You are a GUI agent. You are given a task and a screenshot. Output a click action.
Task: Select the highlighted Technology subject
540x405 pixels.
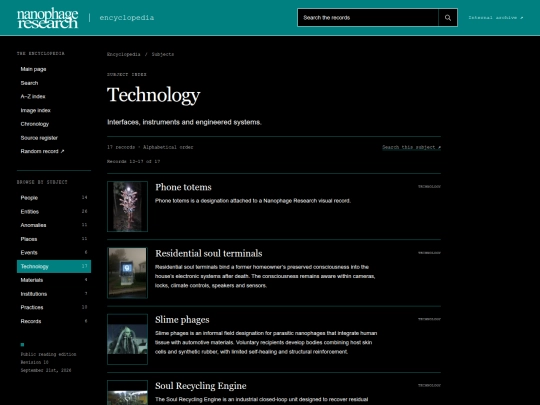click(x=54, y=266)
